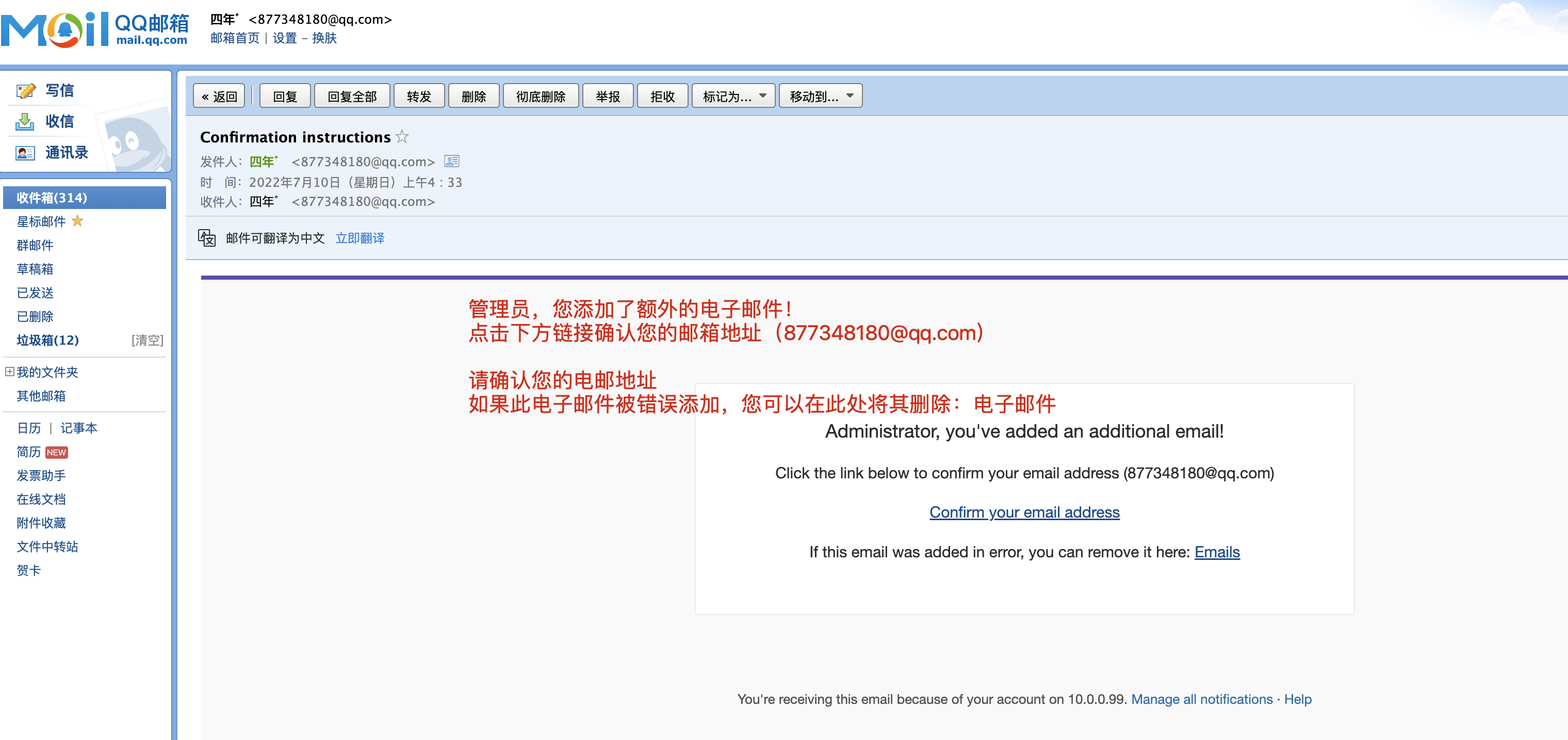
Task: Click the receive mail inbox icon
Action: [25, 122]
